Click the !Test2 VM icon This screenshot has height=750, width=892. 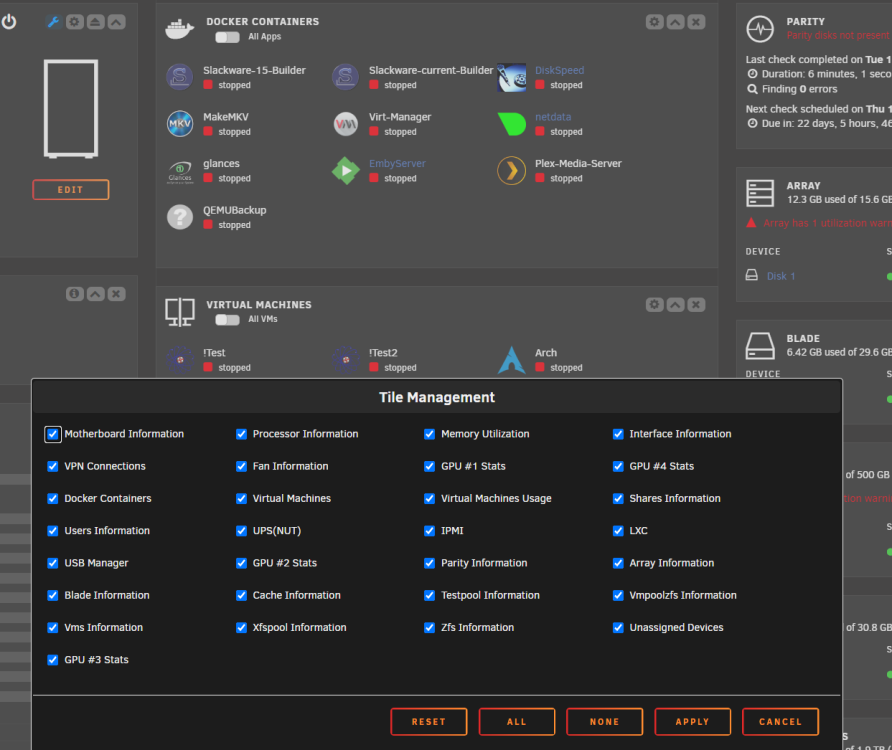pyautogui.click(x=345, y=360)
